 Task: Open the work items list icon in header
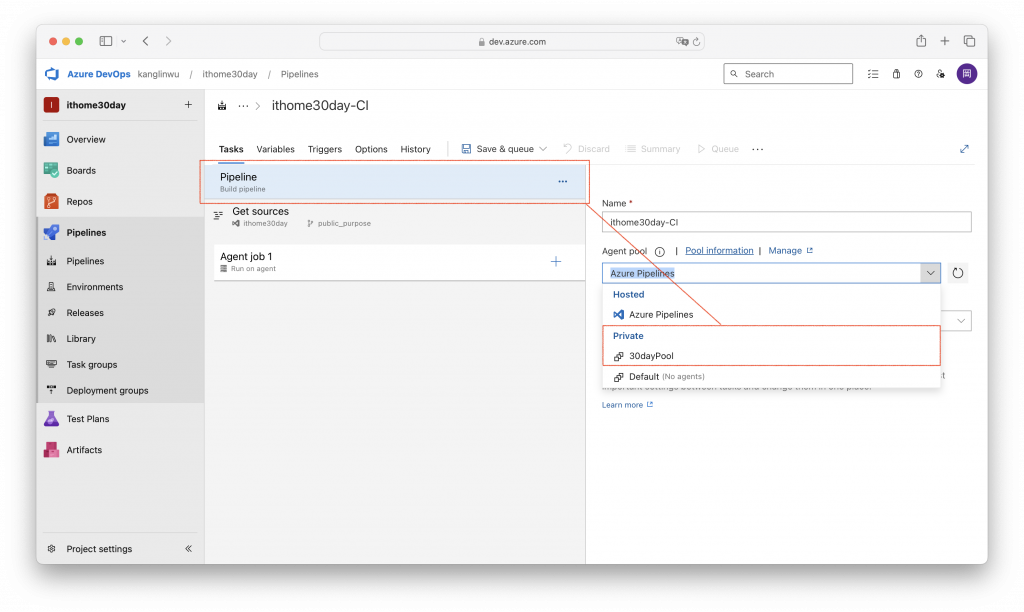(872, 74)
